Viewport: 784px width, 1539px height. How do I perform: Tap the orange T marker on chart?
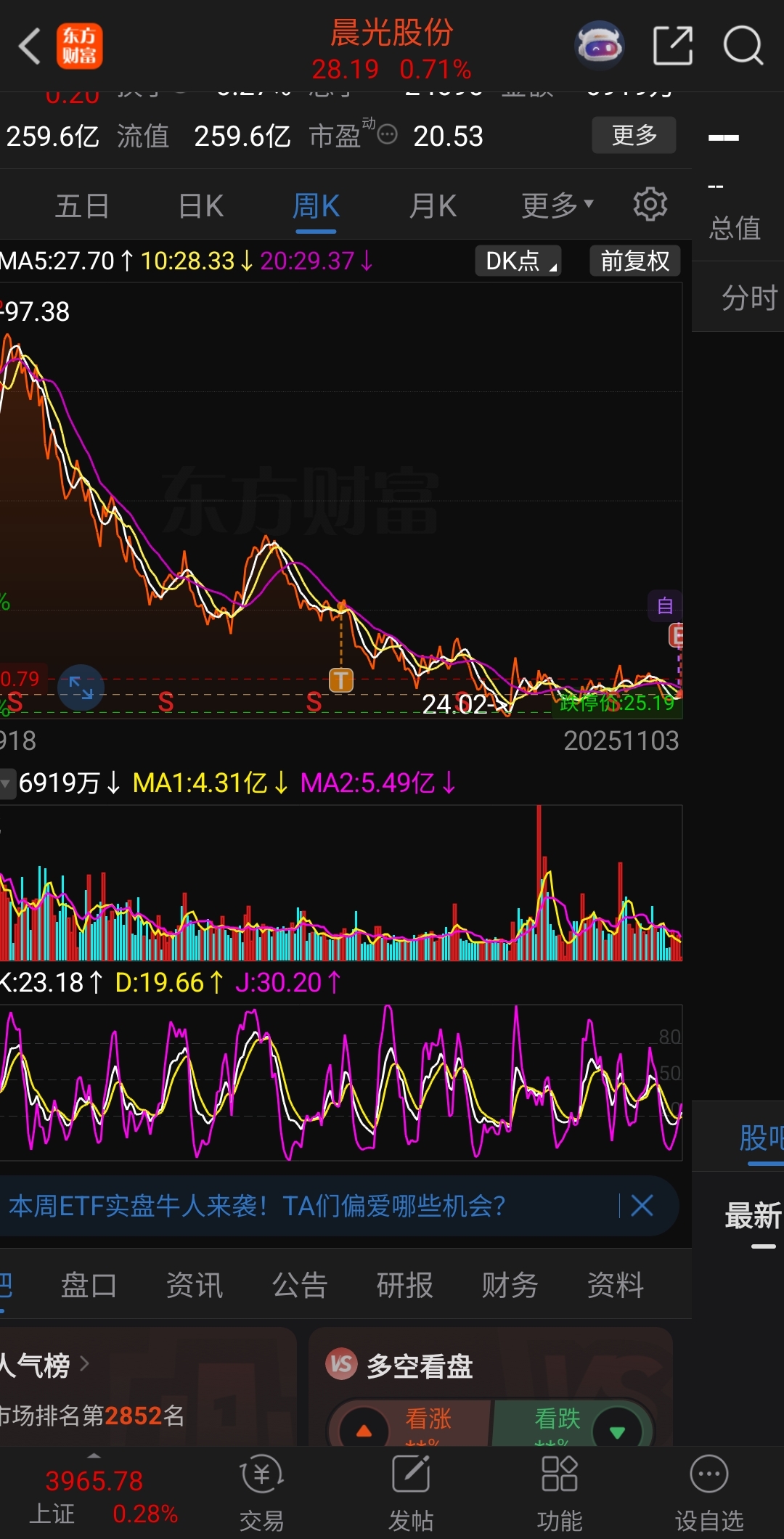click(x=341, y=680)
